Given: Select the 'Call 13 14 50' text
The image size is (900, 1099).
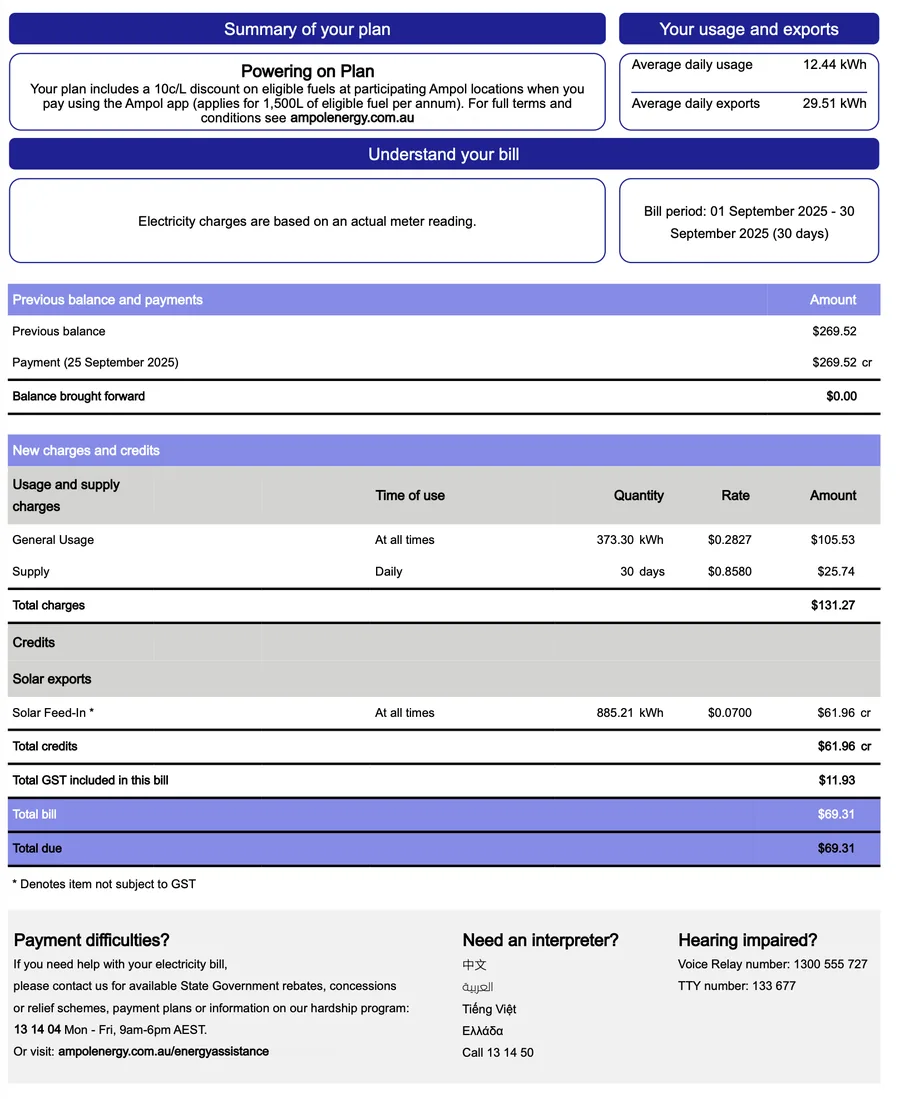Looking at the screenshot, I should pos(498,1052).
